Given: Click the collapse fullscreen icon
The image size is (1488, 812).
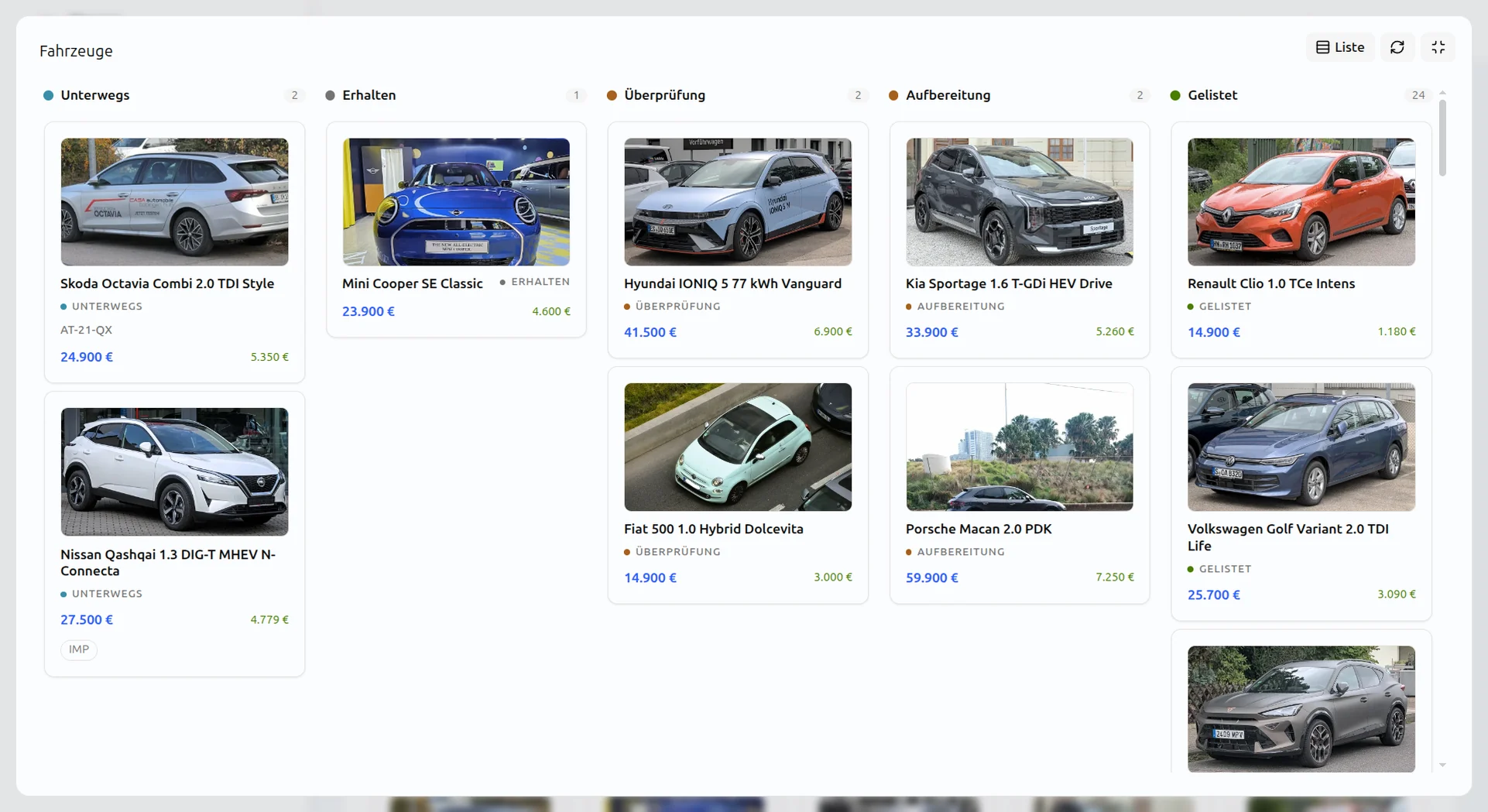Looking at the screenshot, I should point(1438,47).
